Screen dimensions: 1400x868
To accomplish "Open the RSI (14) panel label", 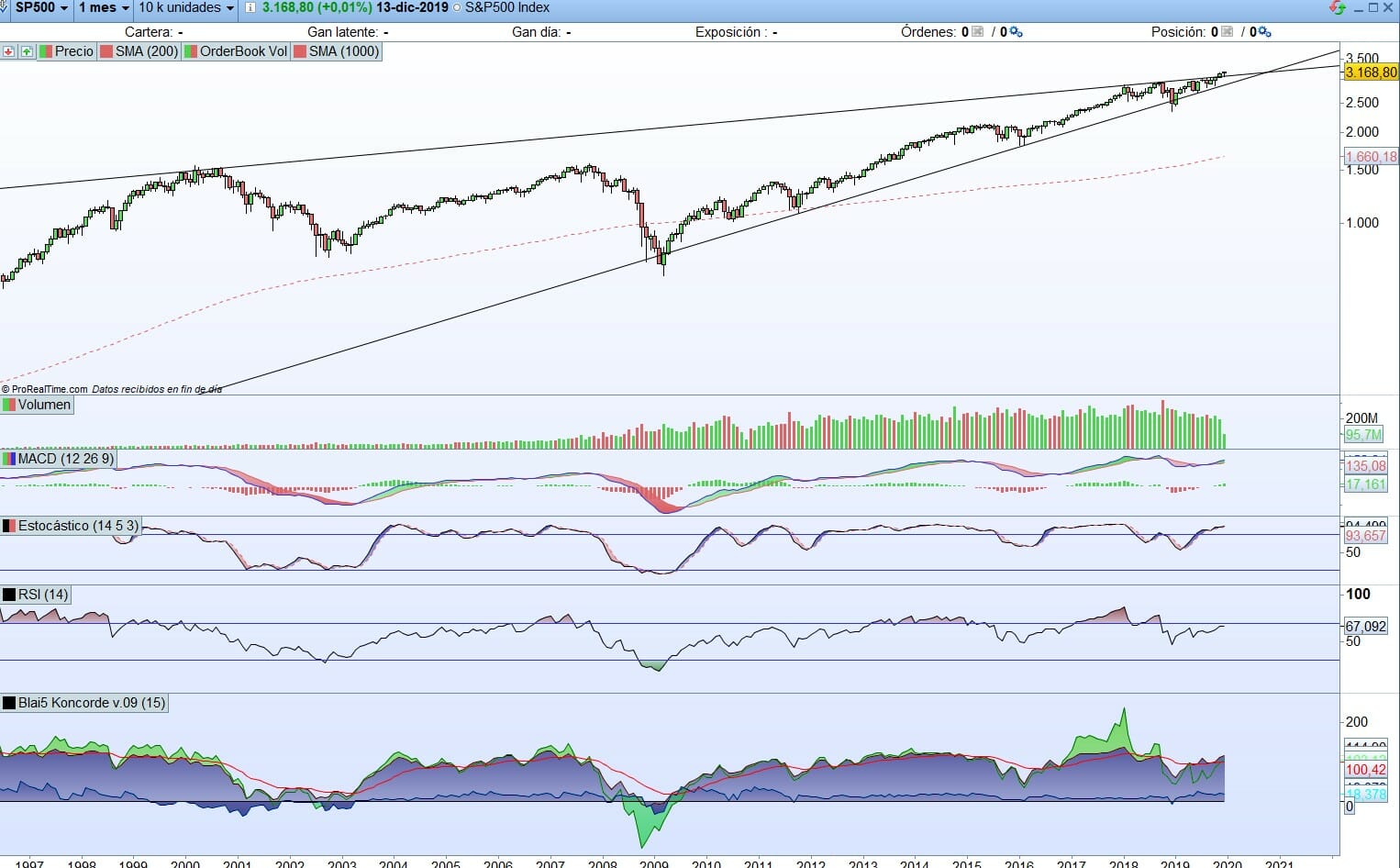I will click(x=36, y=595).
